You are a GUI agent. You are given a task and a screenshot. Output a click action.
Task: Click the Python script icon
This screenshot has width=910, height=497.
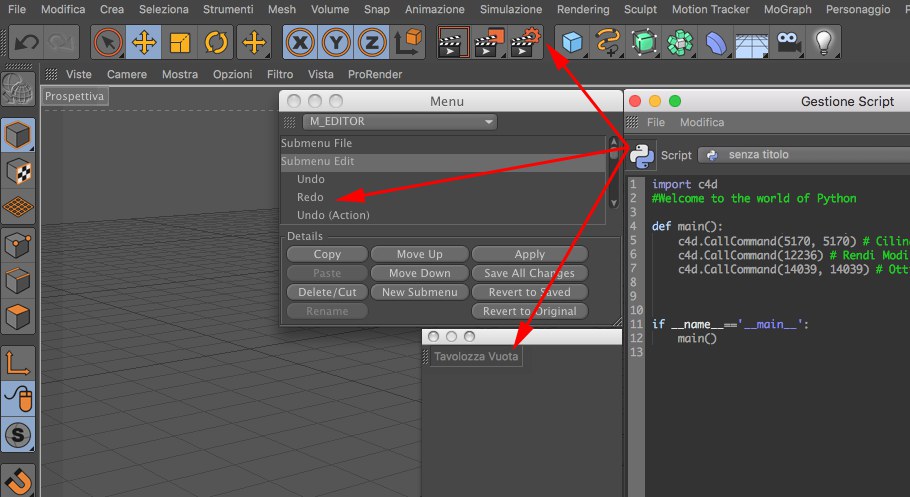coord(642,155)
